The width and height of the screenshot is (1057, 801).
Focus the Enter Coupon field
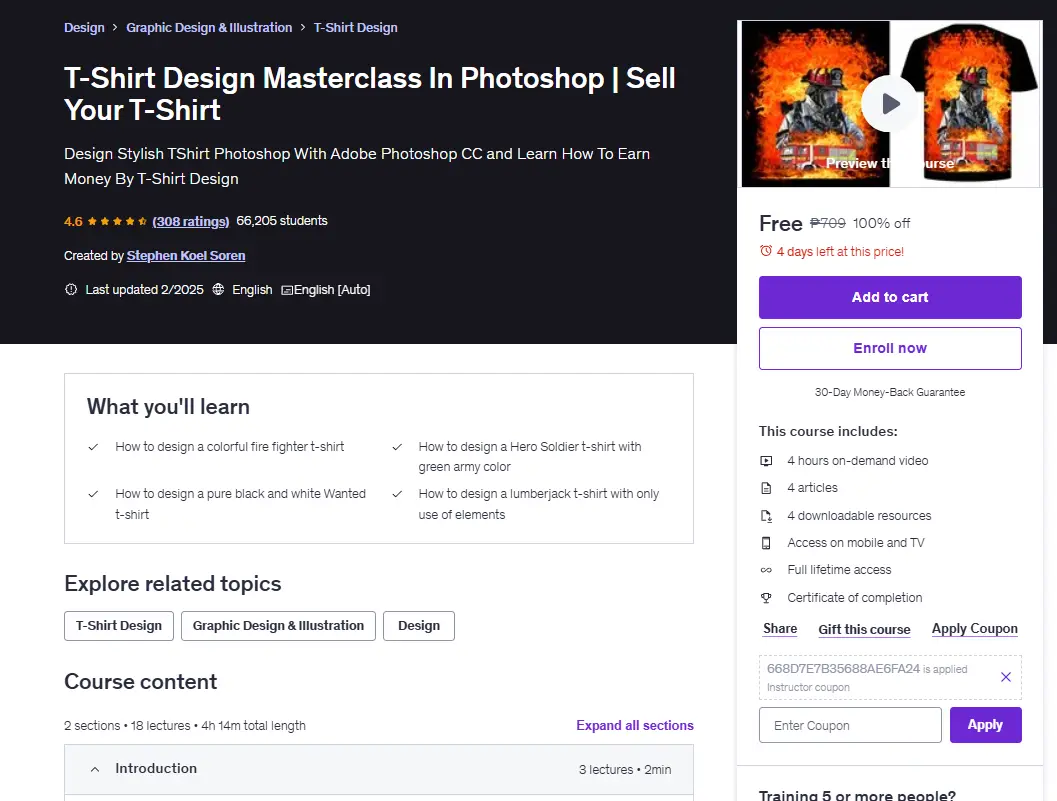850,725
